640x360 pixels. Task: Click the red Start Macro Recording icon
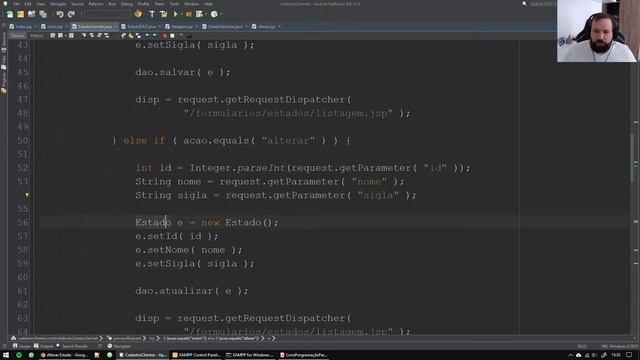tap(164, 36)
